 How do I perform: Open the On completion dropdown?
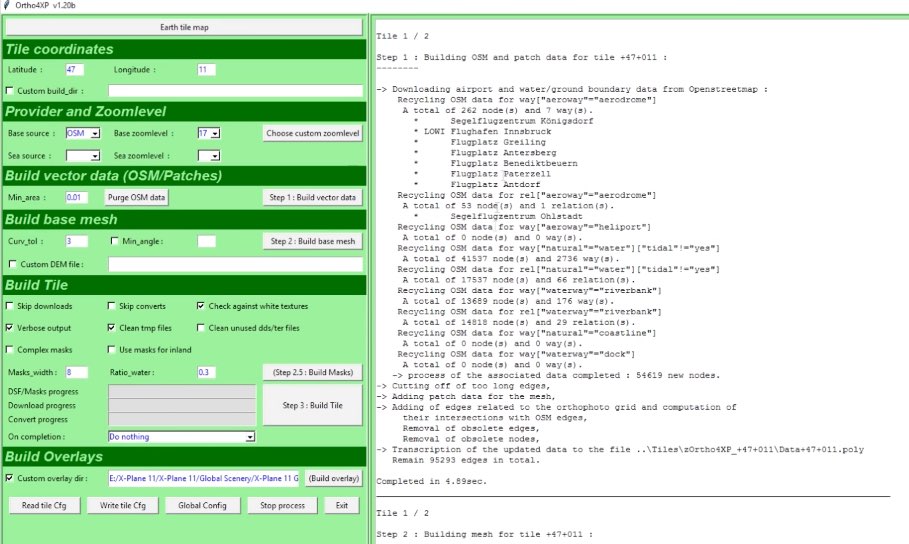(250, 437)
